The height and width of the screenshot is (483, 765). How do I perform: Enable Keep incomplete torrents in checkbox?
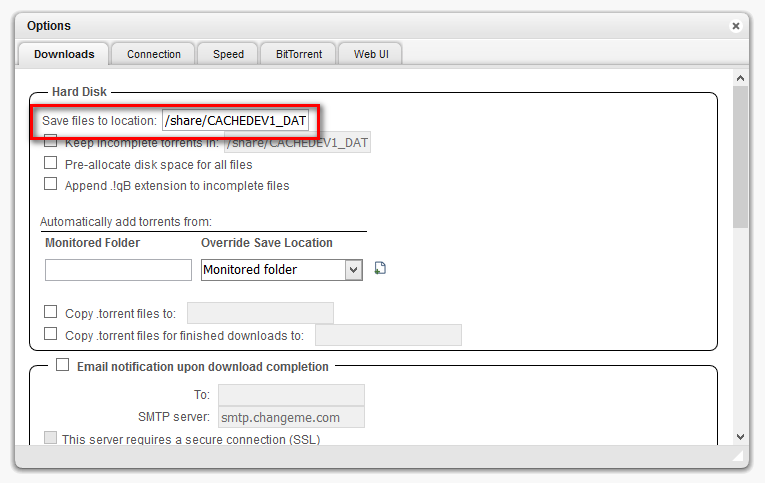[51, 142]
